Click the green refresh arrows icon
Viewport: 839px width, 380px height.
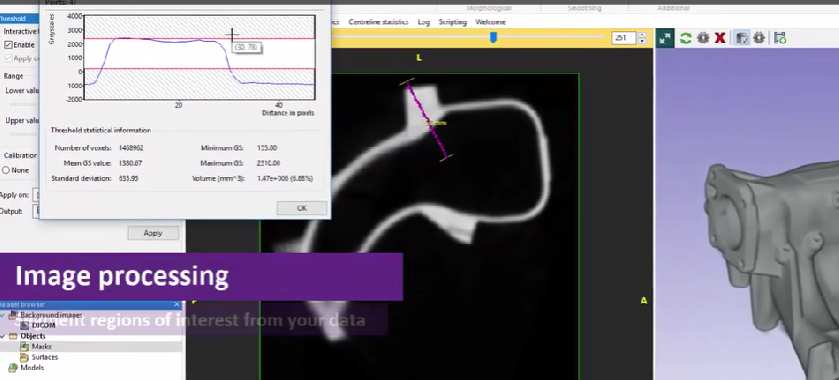coord(685,38)
